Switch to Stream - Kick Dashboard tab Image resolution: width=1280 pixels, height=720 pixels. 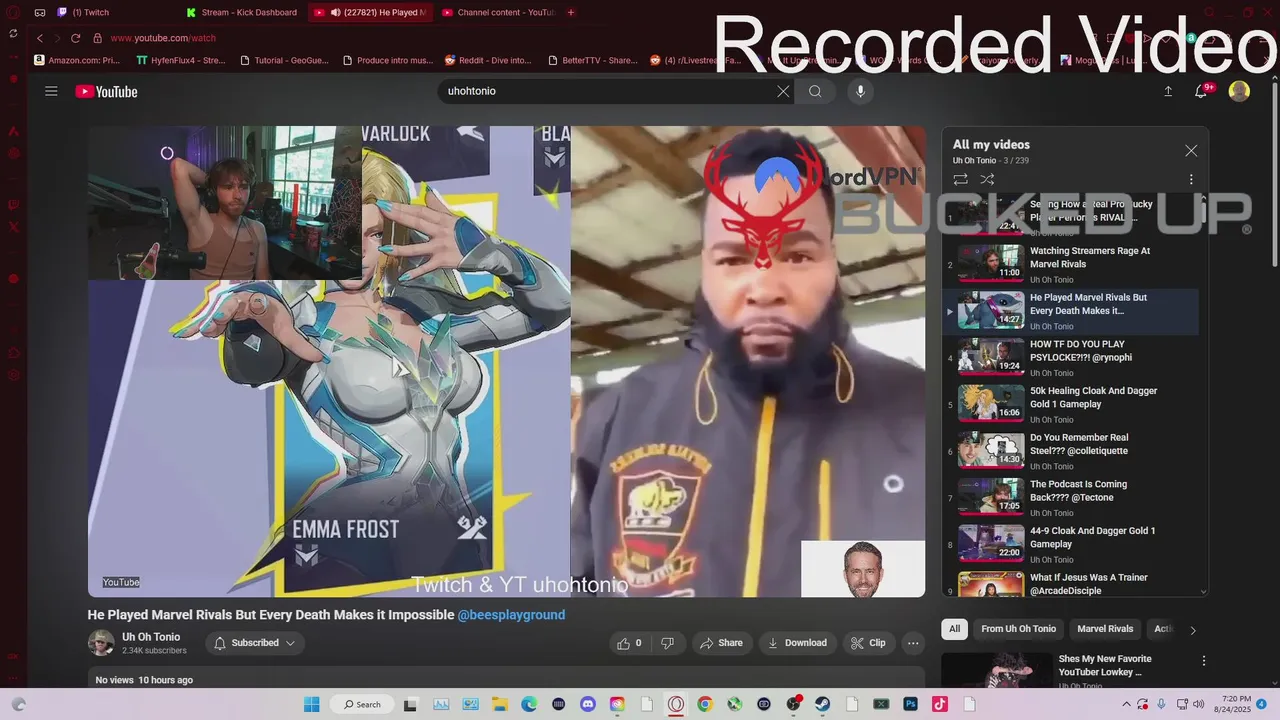coord(242,12)
